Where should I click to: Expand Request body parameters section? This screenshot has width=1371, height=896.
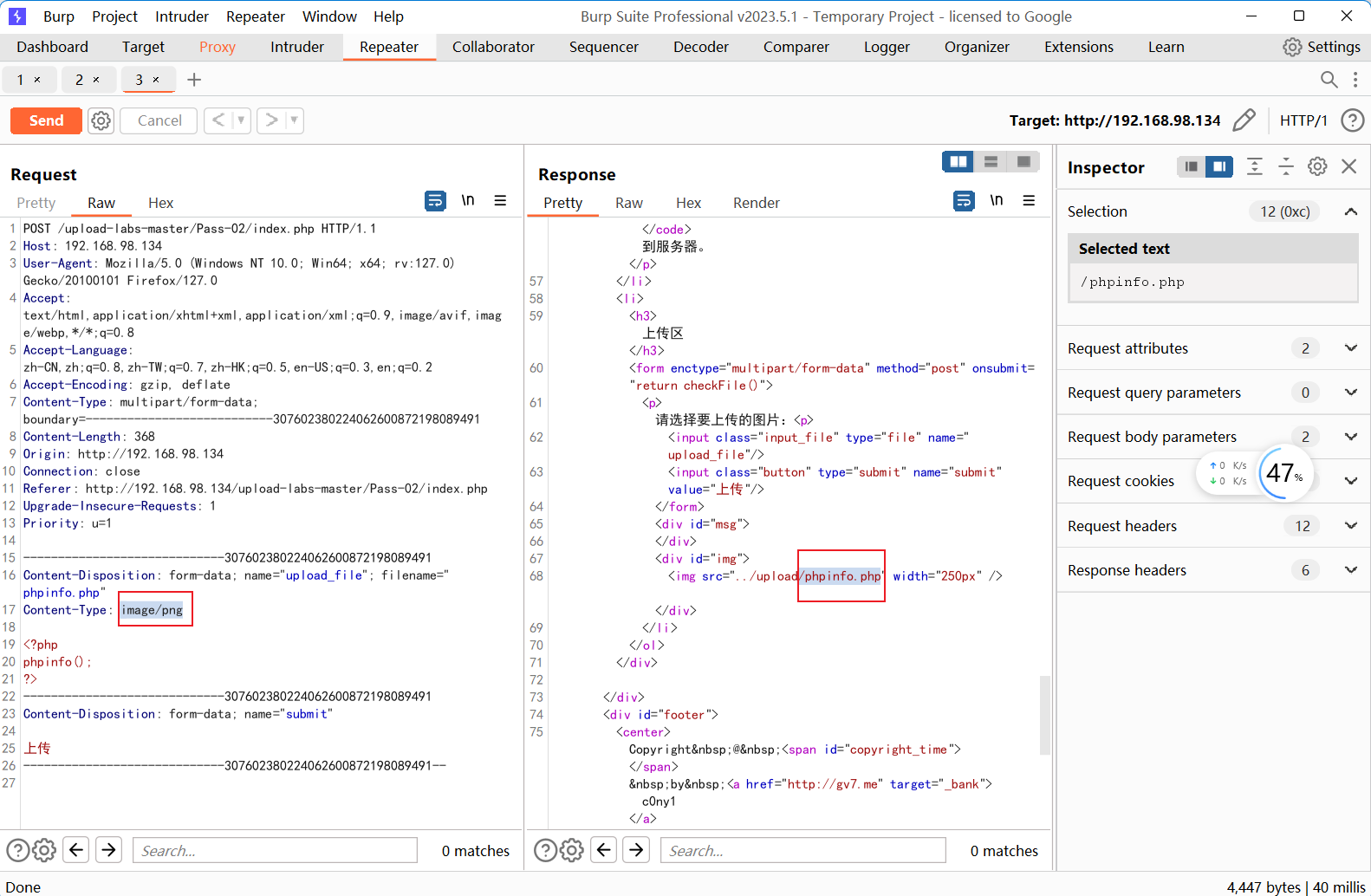[x=1351, y=437]
